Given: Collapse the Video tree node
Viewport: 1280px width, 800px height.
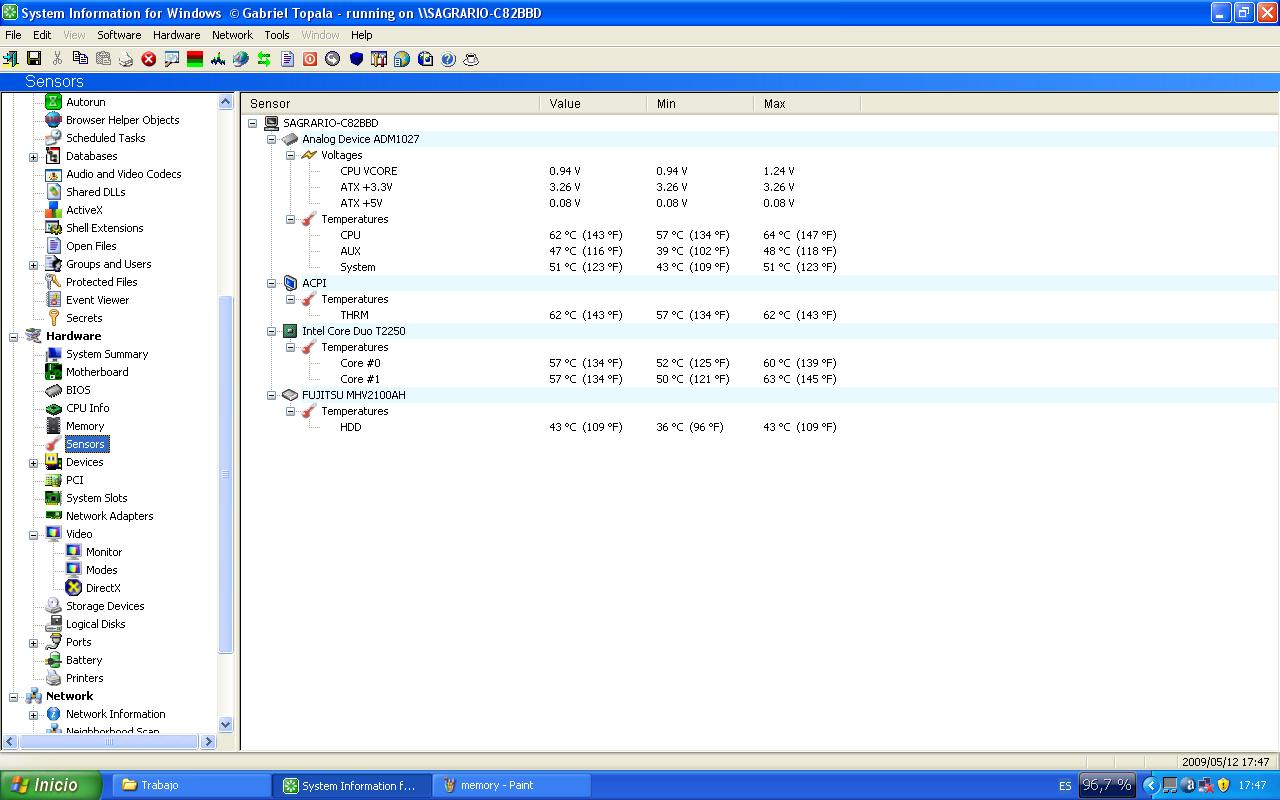Looking at the screenshot, I should click(x=33, y=535).
